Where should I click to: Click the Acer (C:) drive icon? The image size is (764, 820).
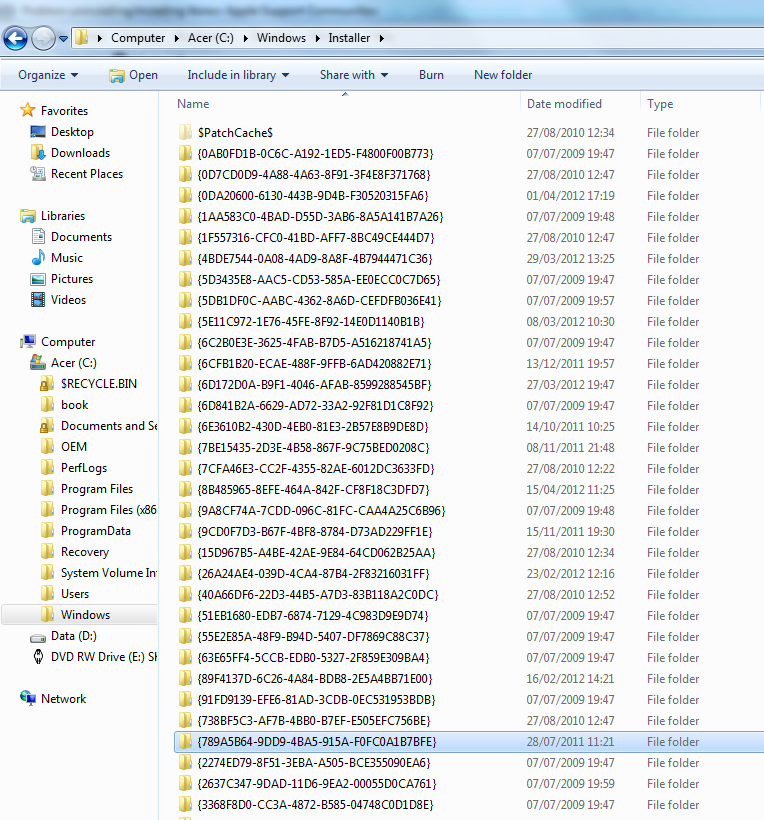38,362
